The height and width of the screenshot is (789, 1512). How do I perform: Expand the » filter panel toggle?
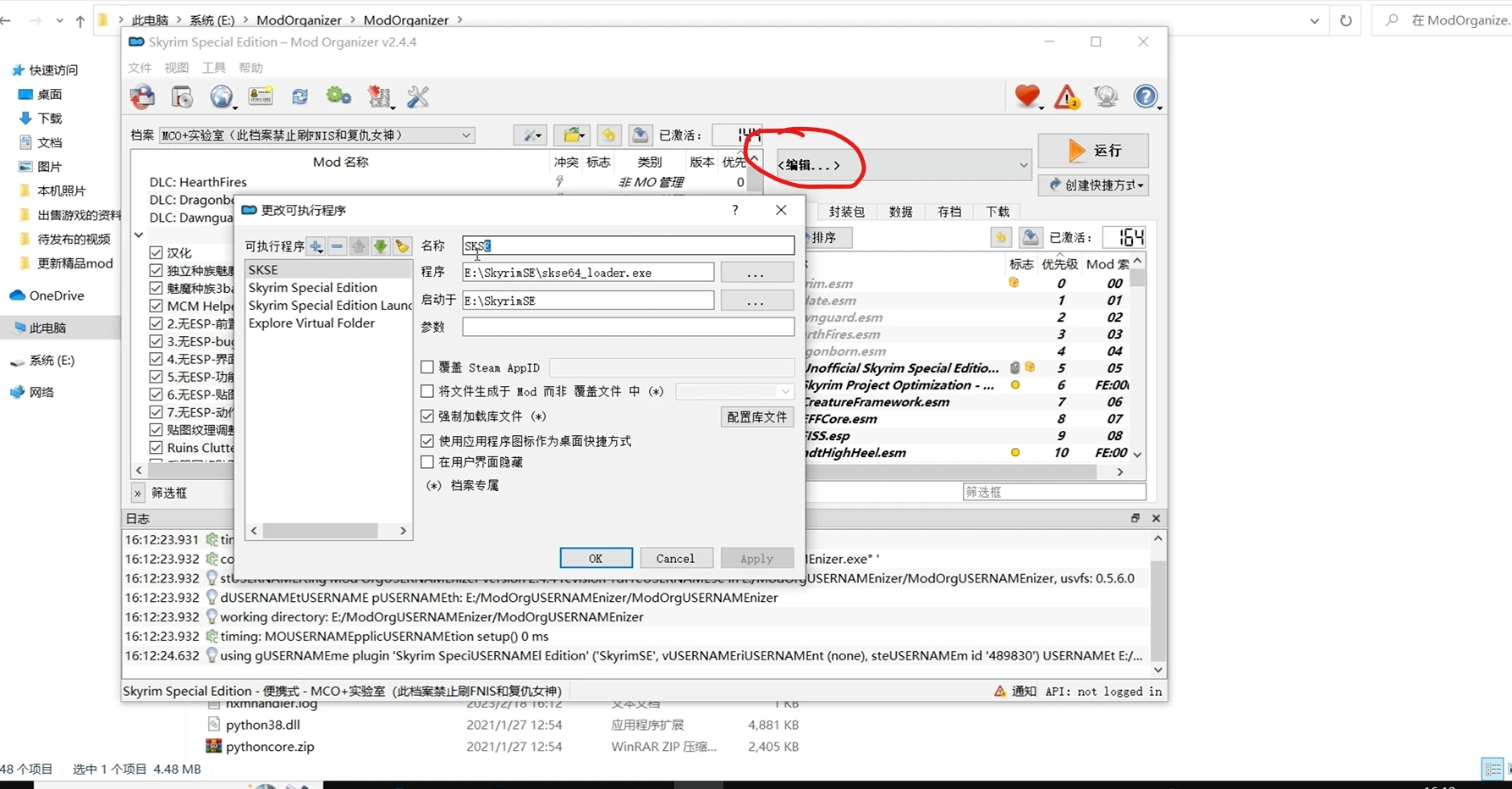(x=138, y=493)
